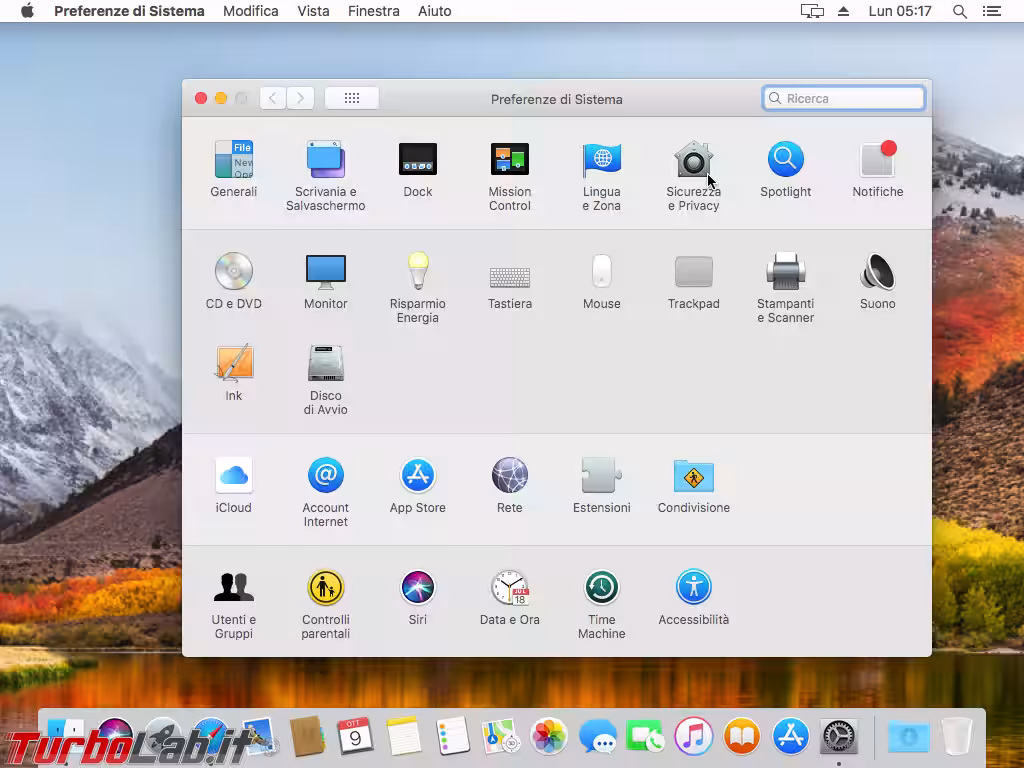
Task: Launch iTunes from the Dock
Action: point(693,737)
